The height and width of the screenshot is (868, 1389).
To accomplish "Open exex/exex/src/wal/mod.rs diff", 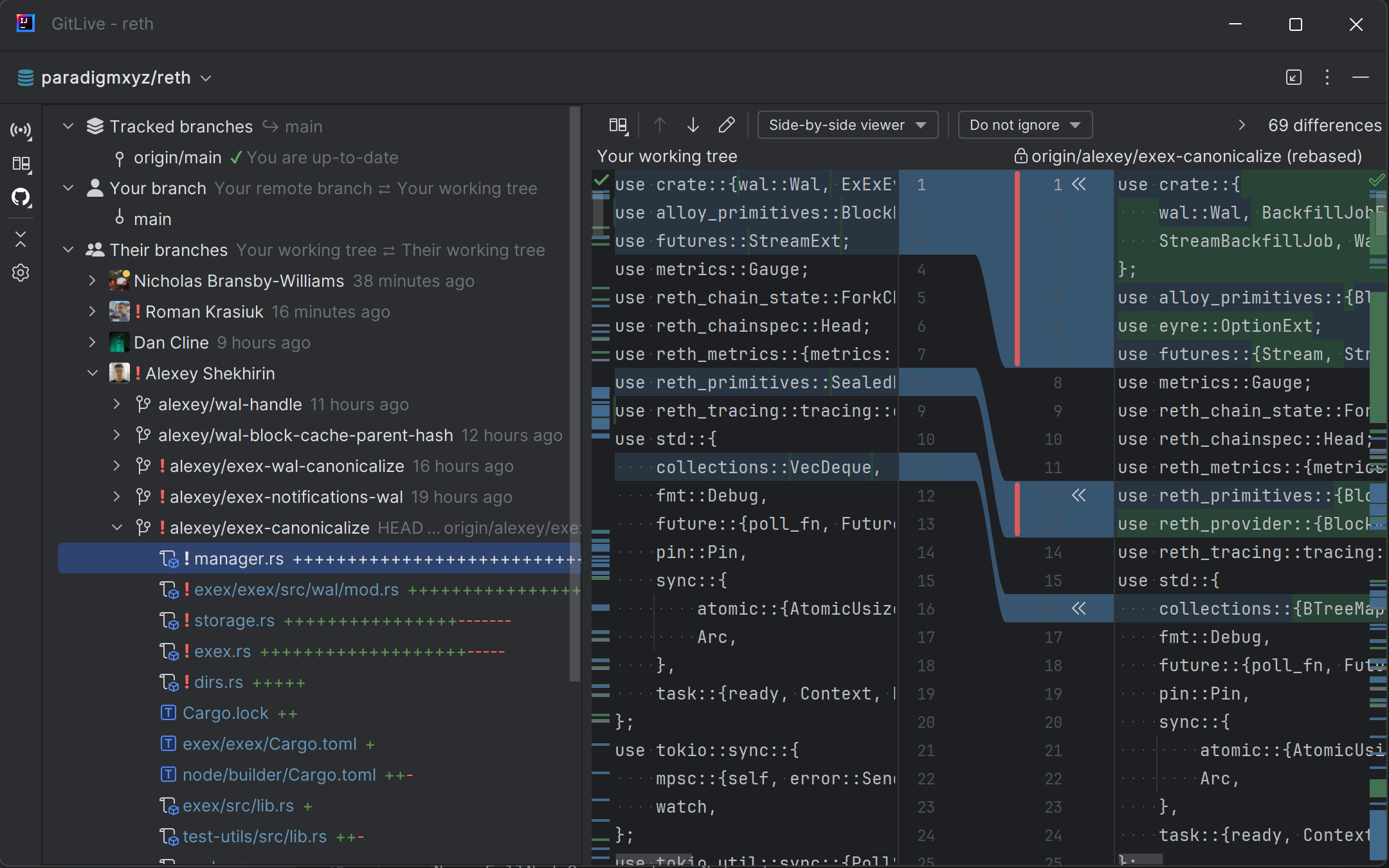I will point(296,590).
